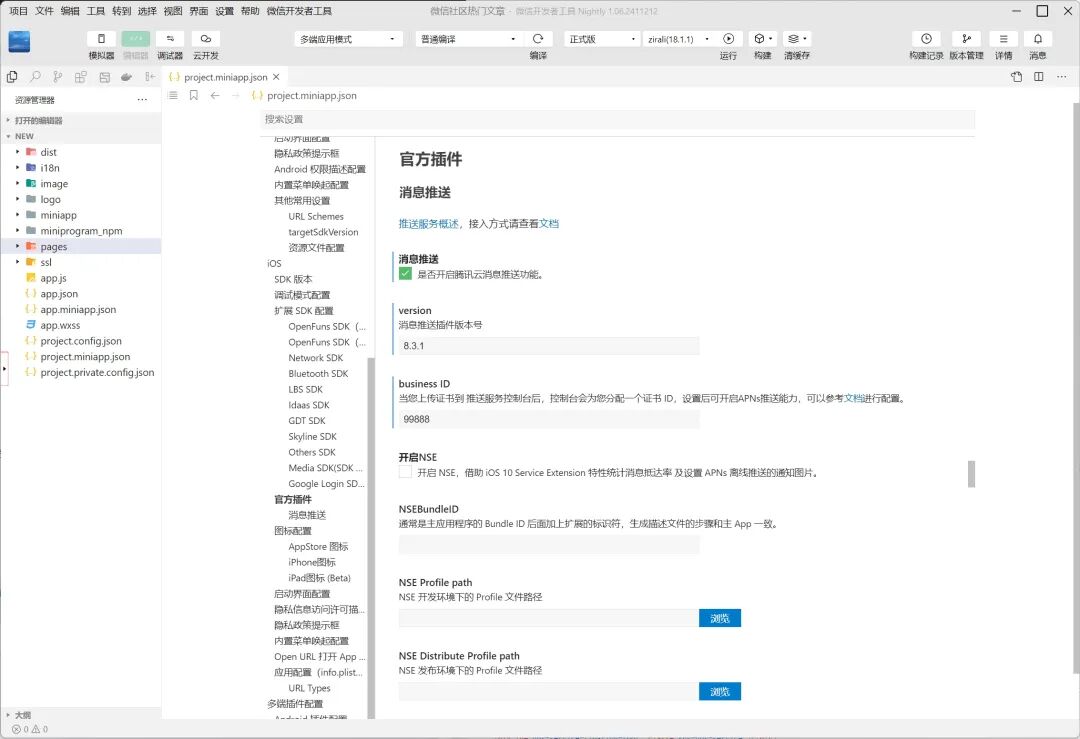
Task: Click the version input field showing 8.3.1
Action: pyautogui.click(x=549, y=346)
